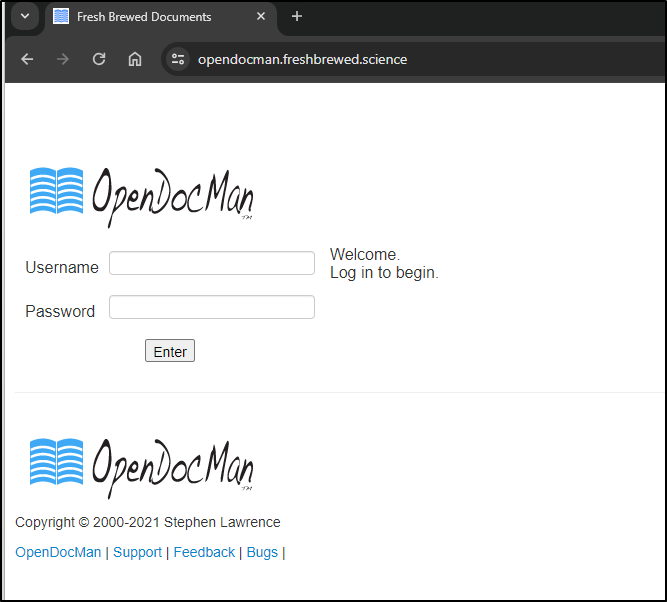Viewport: 667px width, 602px height.
Task: Click the OpenDocMan logo in the footer
Action: [141, 468]
